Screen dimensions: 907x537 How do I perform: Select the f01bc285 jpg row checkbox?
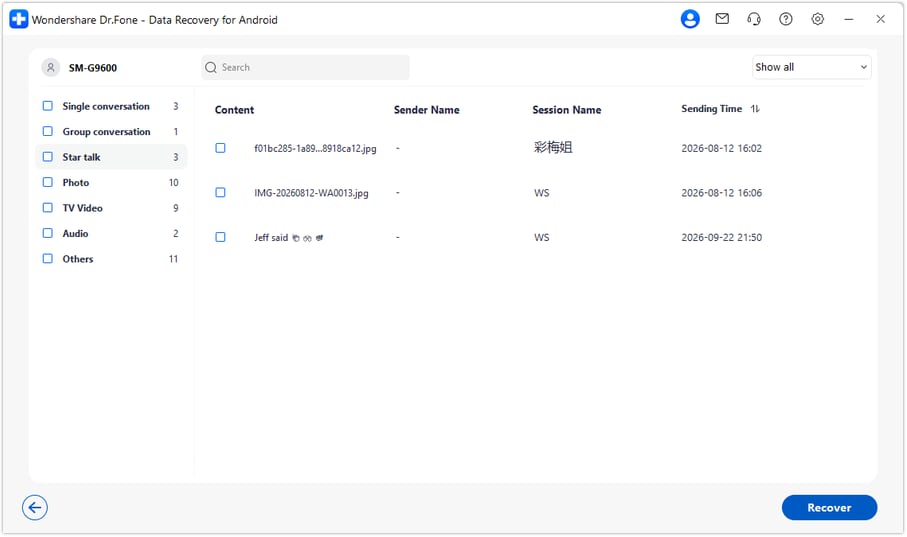coord(220,148)
